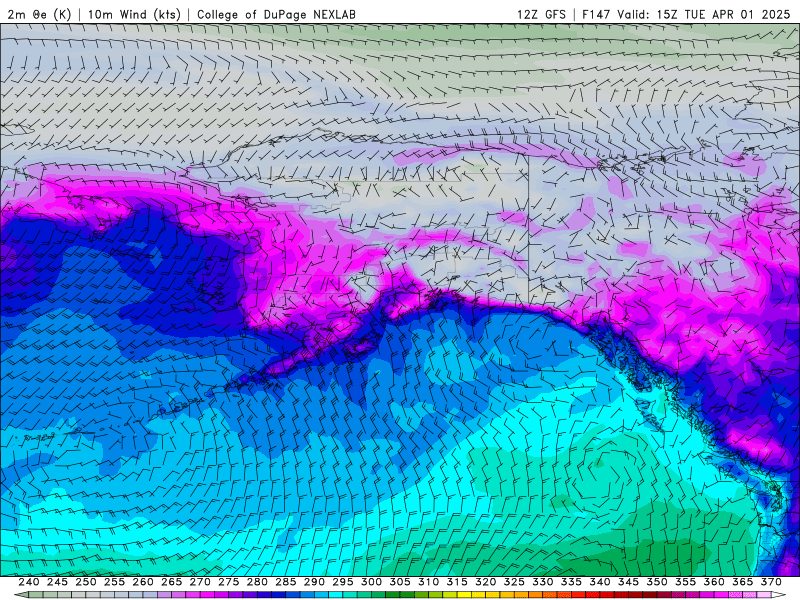Viewport: 800px width, 600px height.
Task: Click the 240 value on the legend
Action: (x=29, y=582)
